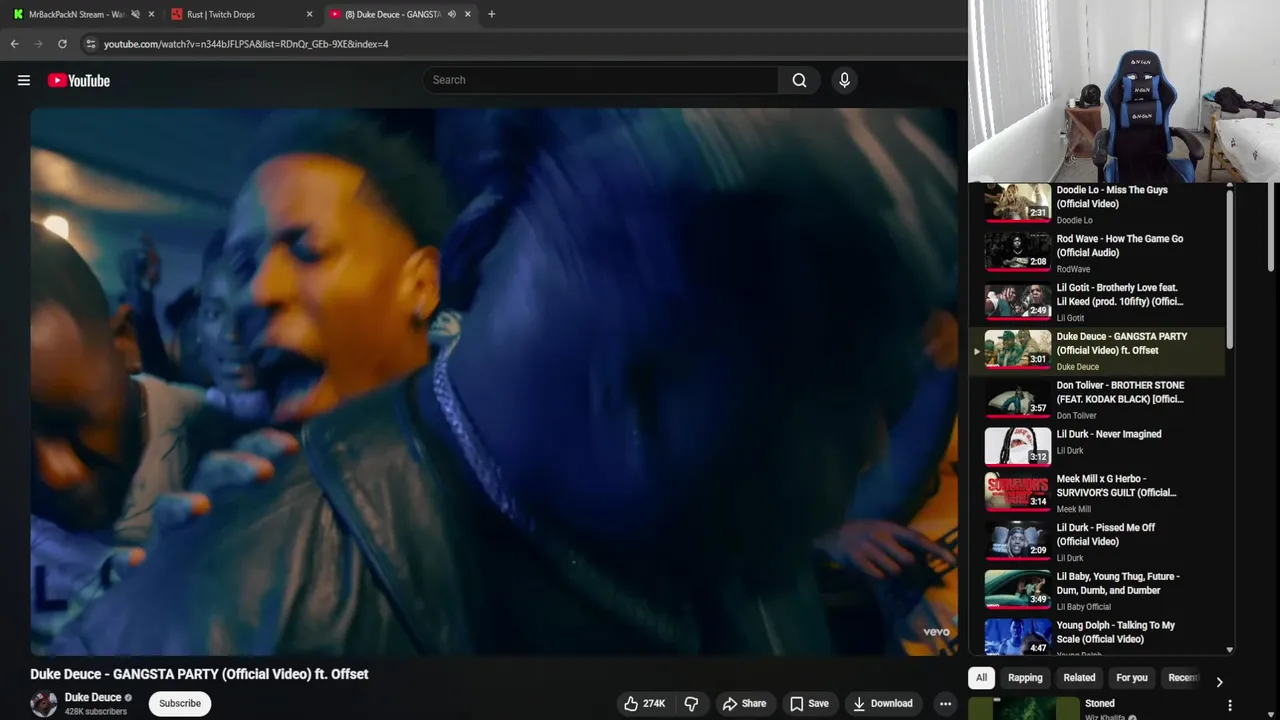Viewport: 1280px width, 720px height.
Task: Subscribe to Duke Deuce
Action: (180, 703)
